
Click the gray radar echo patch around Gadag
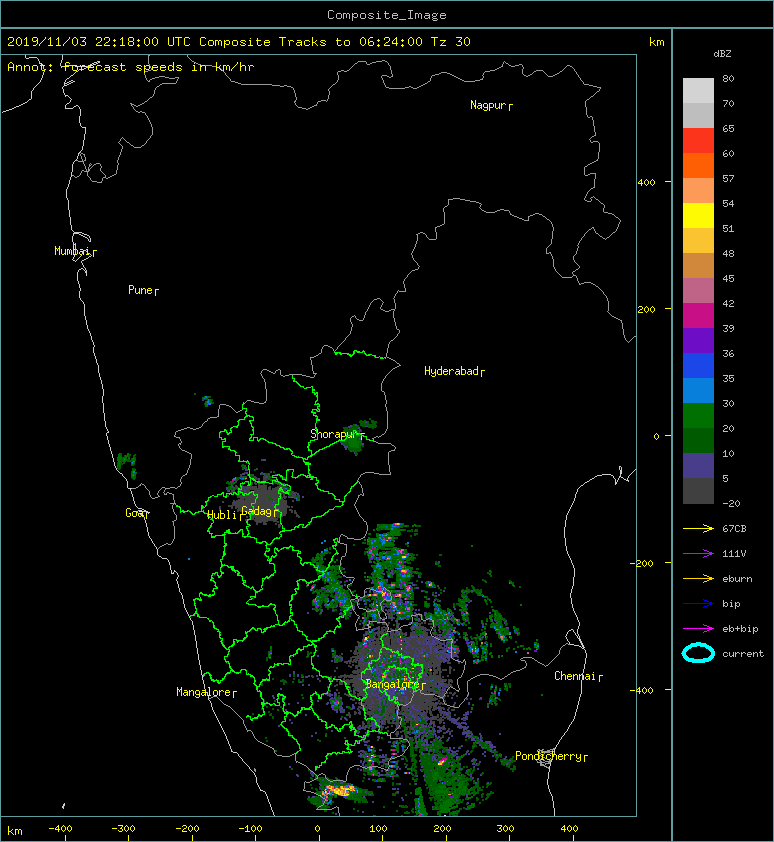pos(263,502)
